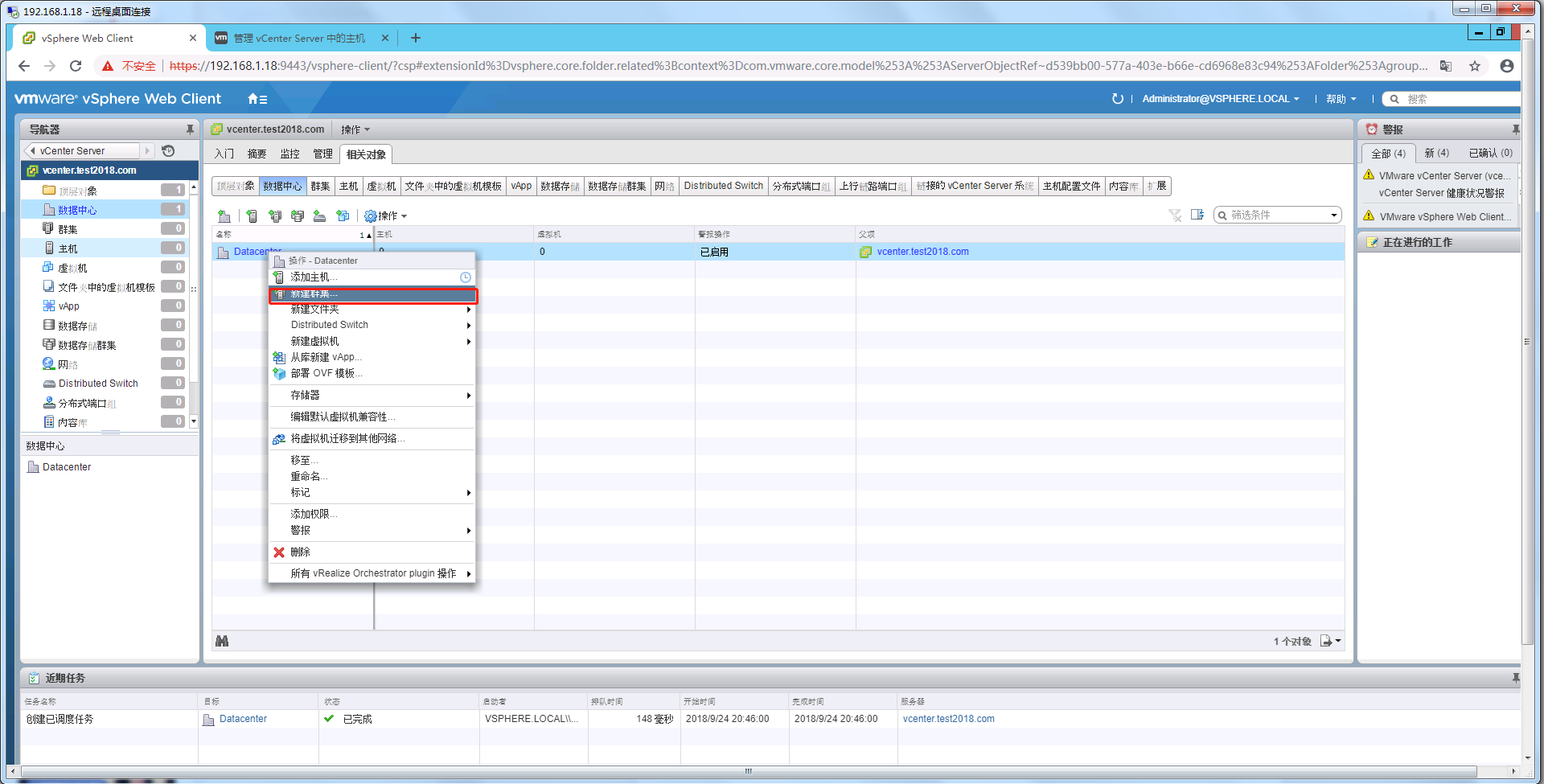Select the Add Host toolbar icon
Viewport: 1544px width, 784px height.
coord(251,215)
